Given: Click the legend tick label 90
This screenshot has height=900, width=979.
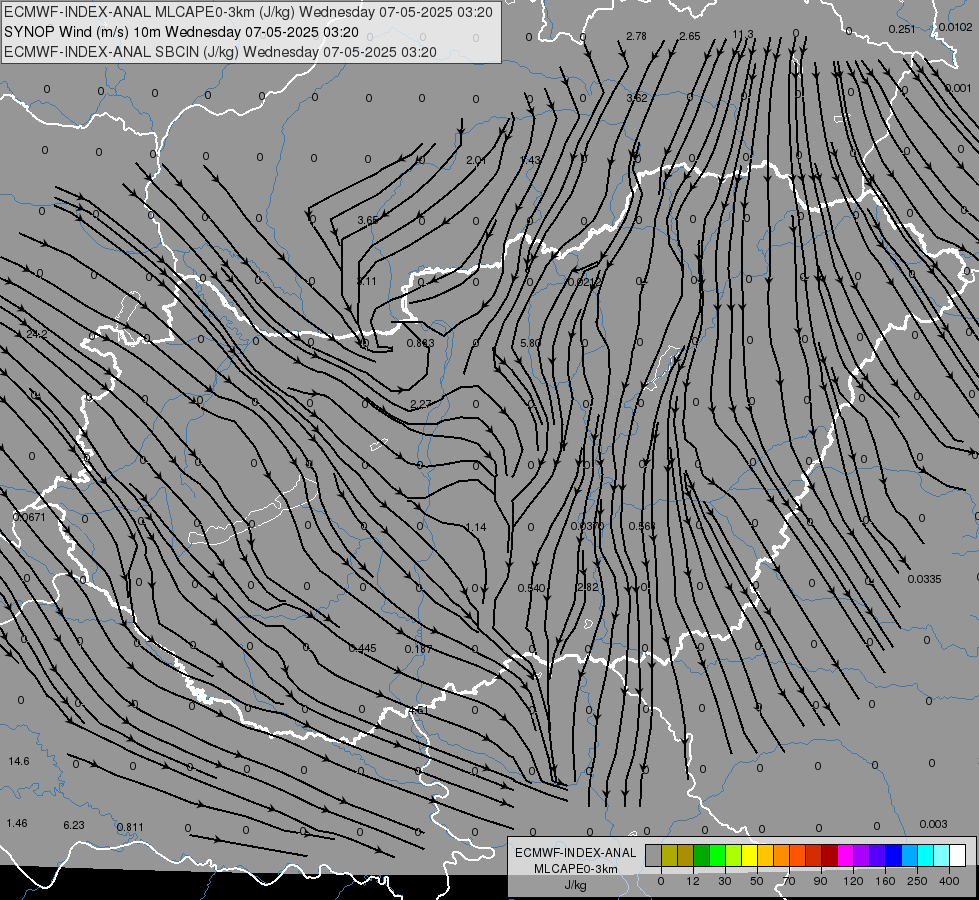Looking at the screenshot, I should pyautogui.click(x=820, y=881).
